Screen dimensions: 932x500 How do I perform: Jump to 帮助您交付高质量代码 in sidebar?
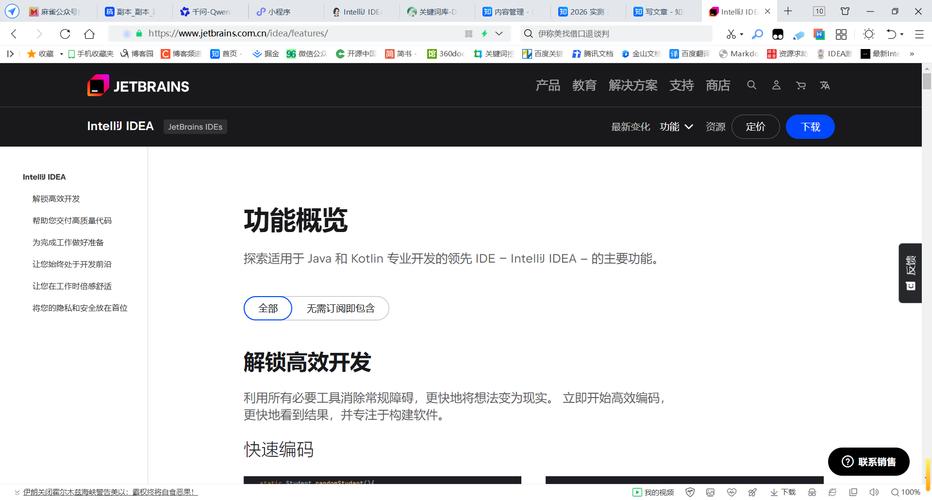click(x=72, y=221)
